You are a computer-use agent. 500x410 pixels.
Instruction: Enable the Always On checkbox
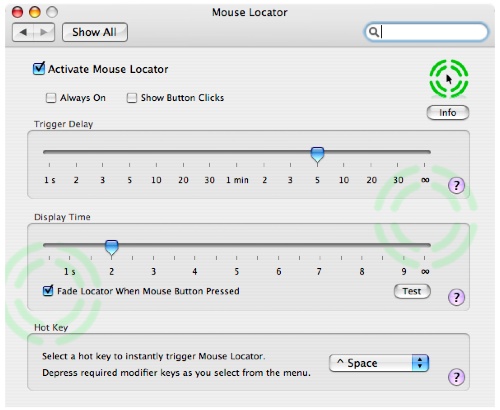[51, 98]
